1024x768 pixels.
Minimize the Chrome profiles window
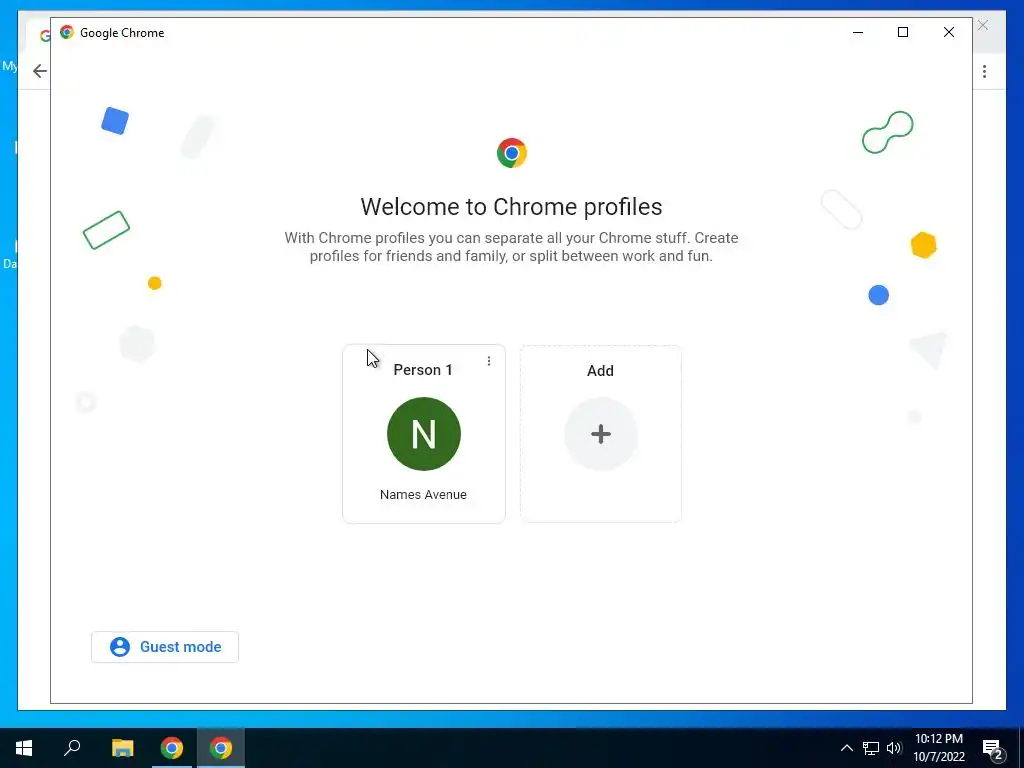[858, 32]
